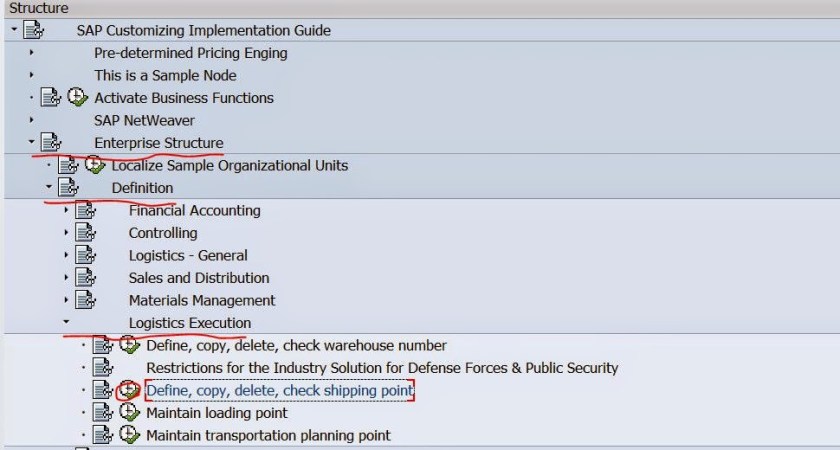Open documentation icon for SAP Customizing Implementation Guide
This screenshot has height=450, width=840.
click(x=33, y=30)
